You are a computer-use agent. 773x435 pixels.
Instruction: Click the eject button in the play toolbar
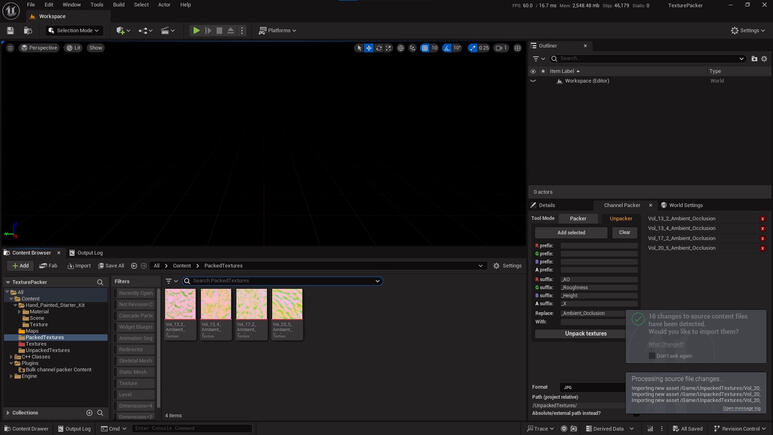(x=230, y=31)
